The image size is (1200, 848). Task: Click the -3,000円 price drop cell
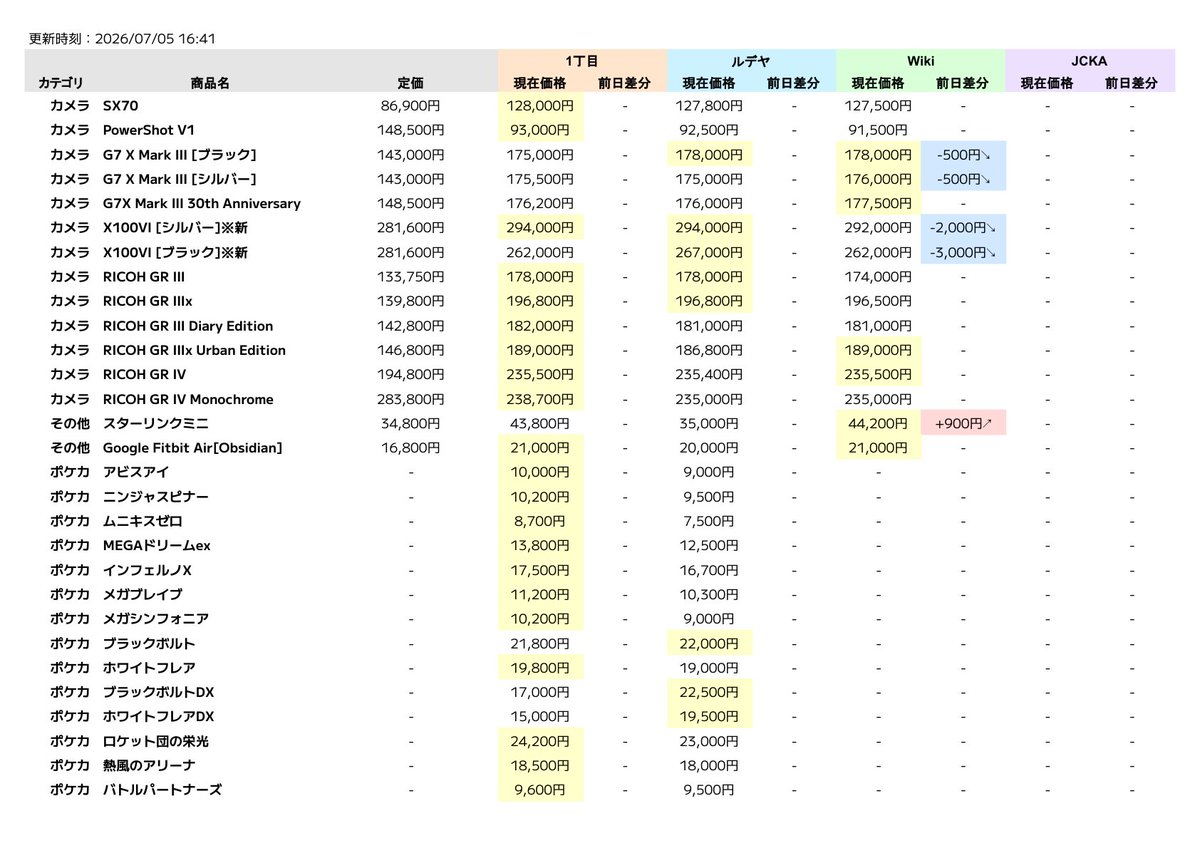964,252
